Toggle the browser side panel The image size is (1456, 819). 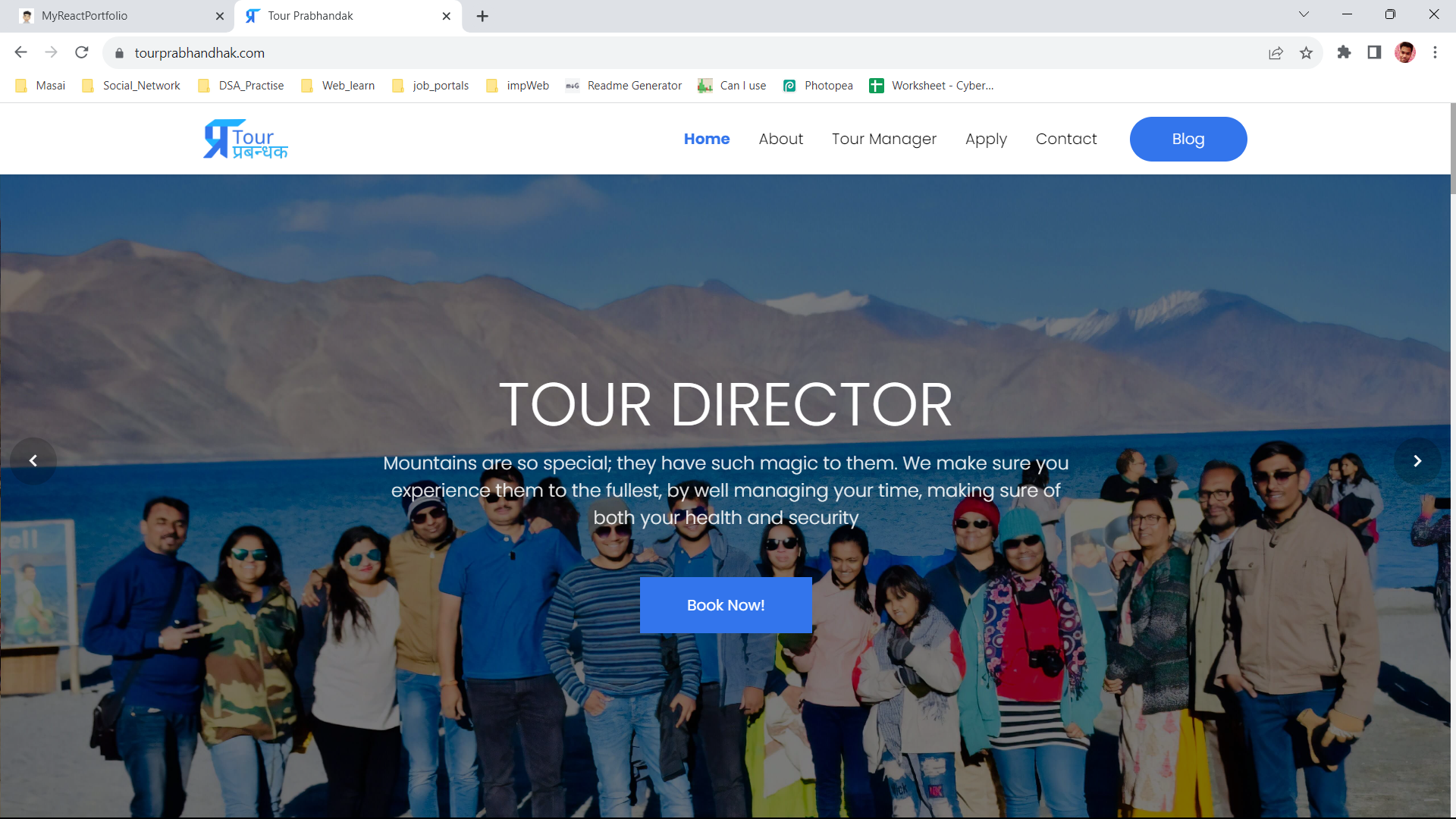click(x=1374, y=53)
